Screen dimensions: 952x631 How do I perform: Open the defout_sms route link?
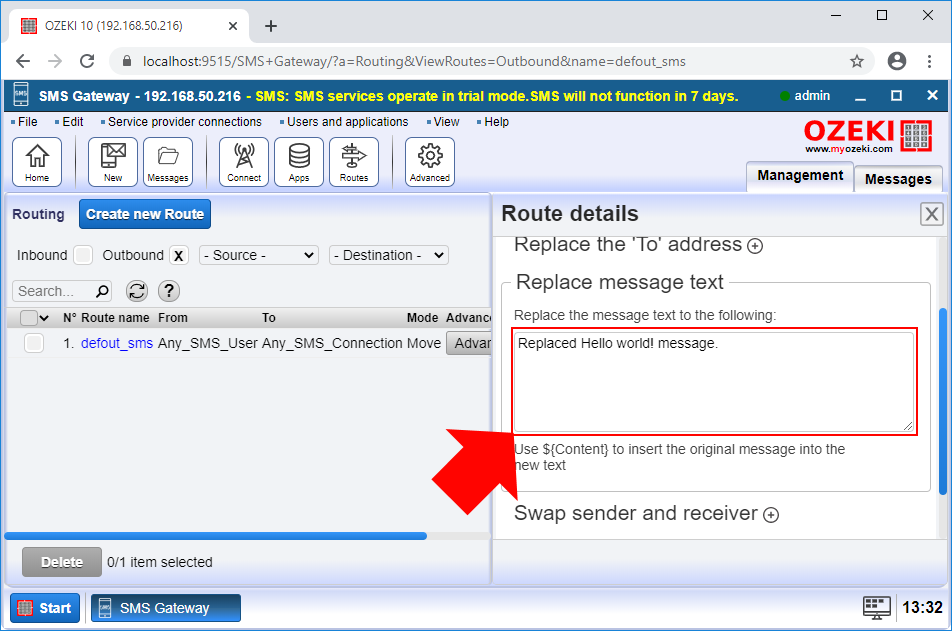(x=117, y=343)
